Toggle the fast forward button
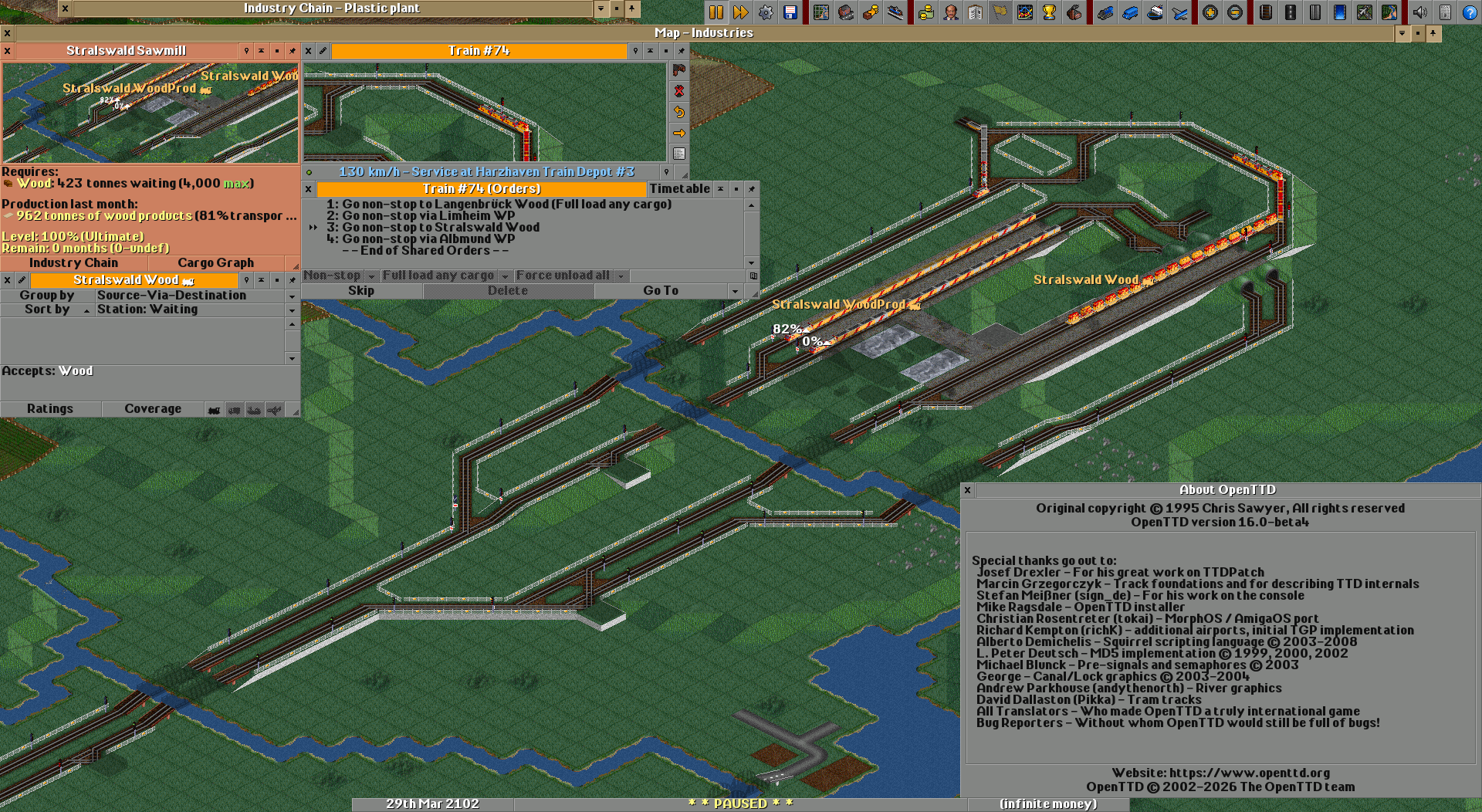The width and height of the screenshot is (1482, 812). [x=741, y=12]
